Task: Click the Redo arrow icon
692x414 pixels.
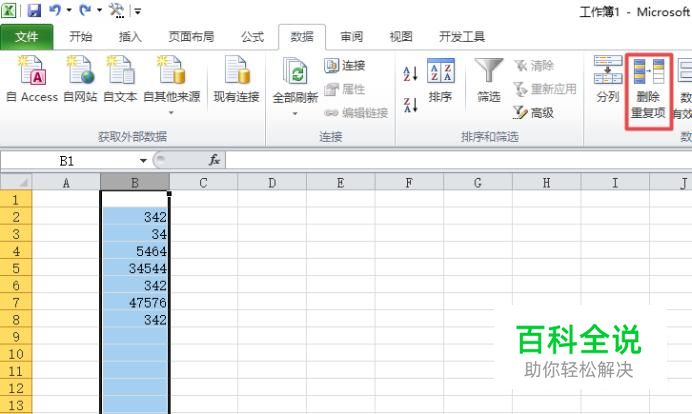Action: click(x=85, y=10)
